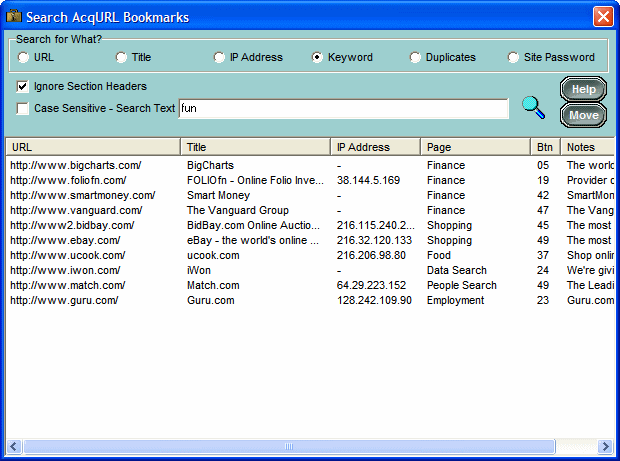
Task: Select the Site Password radio button
Action: click(513, 57)
